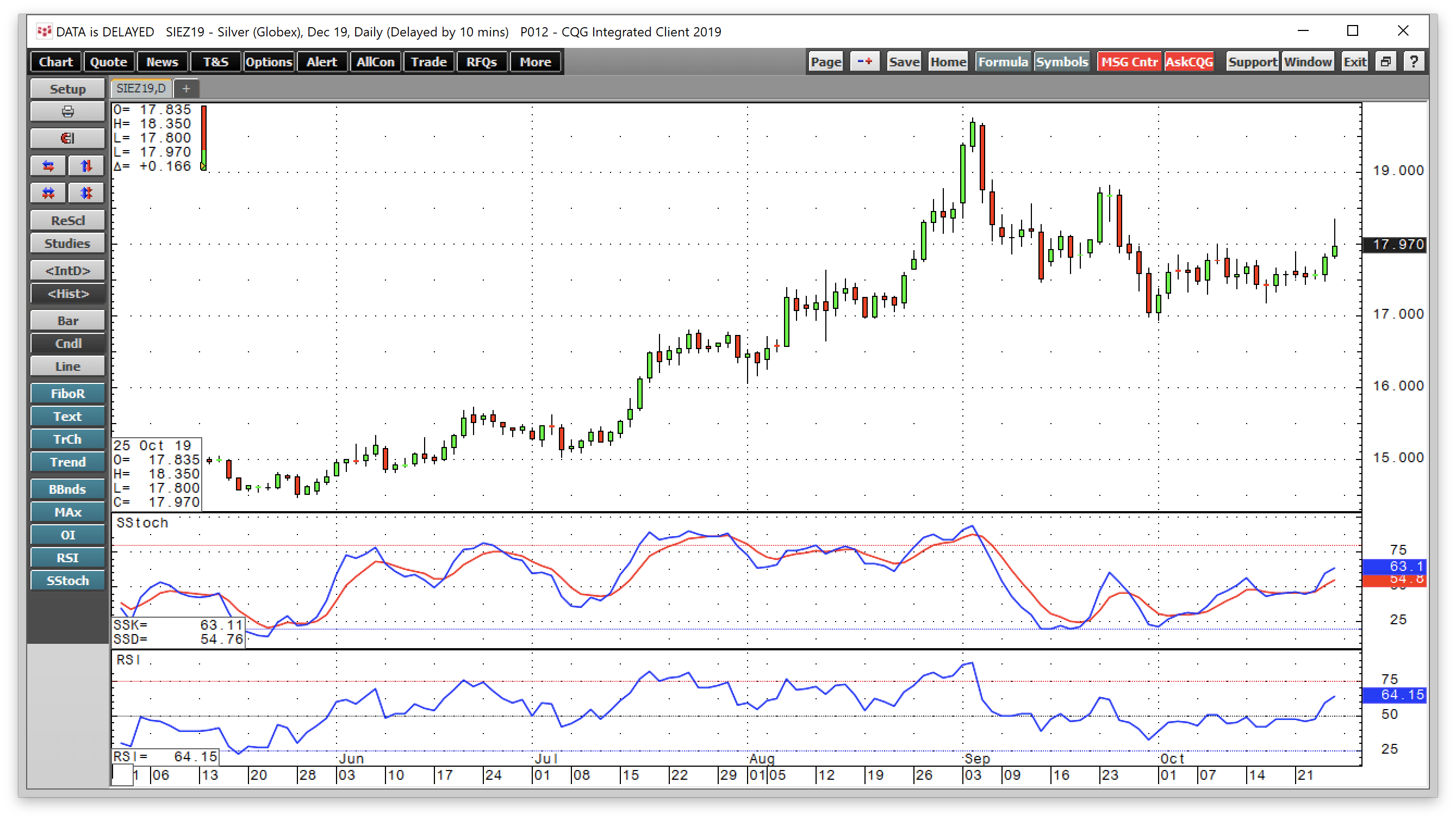This screenshot has width=1456, height=820.
Task: Click the window layout icon next to help
Action: pos(1386,61)
